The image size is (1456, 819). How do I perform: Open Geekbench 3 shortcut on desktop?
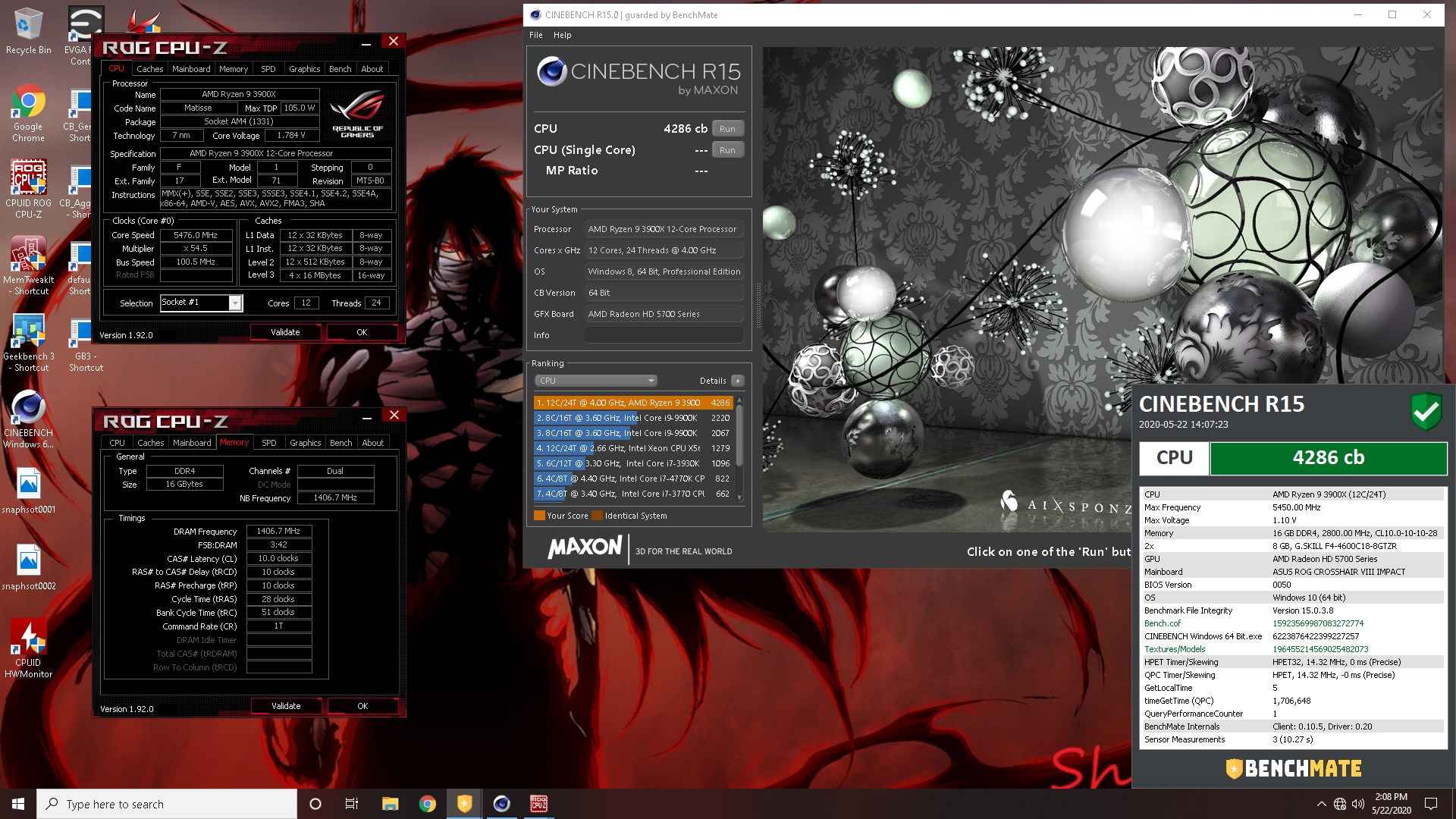(x=28, y=342)
